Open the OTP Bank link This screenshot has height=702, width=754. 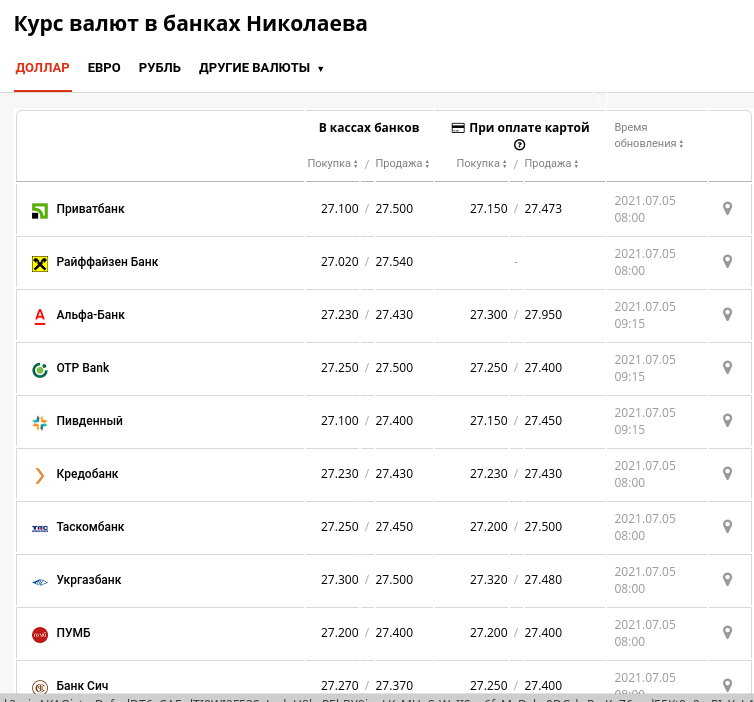pos(83,367)
